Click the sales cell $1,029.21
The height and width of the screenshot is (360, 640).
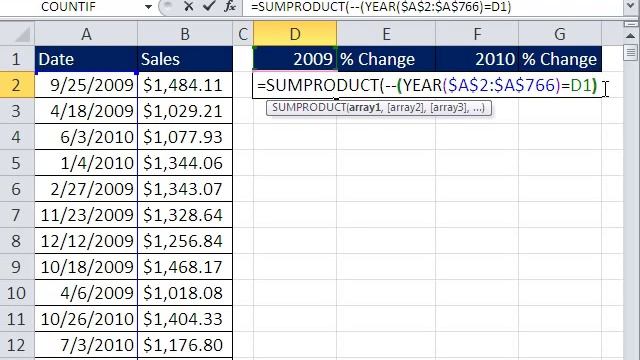tap(185, 111)
